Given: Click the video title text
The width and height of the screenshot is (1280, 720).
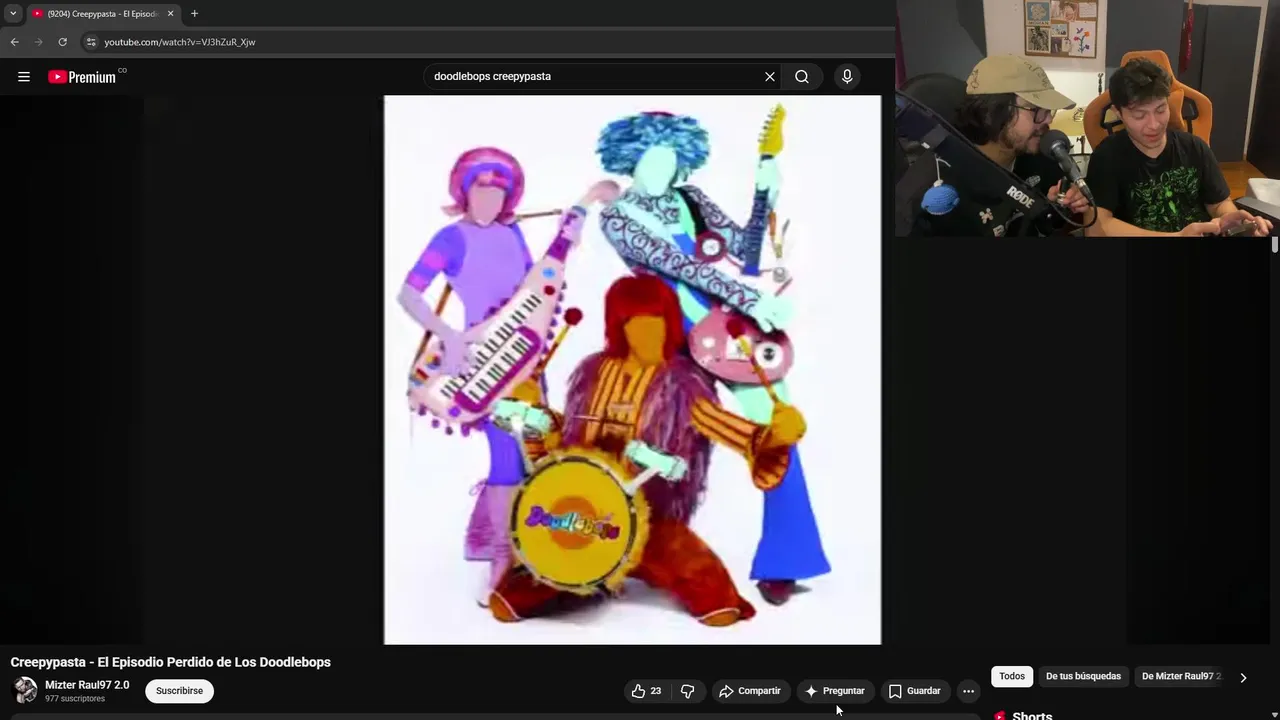Looking at the screenshot, I should pos(170,662).
